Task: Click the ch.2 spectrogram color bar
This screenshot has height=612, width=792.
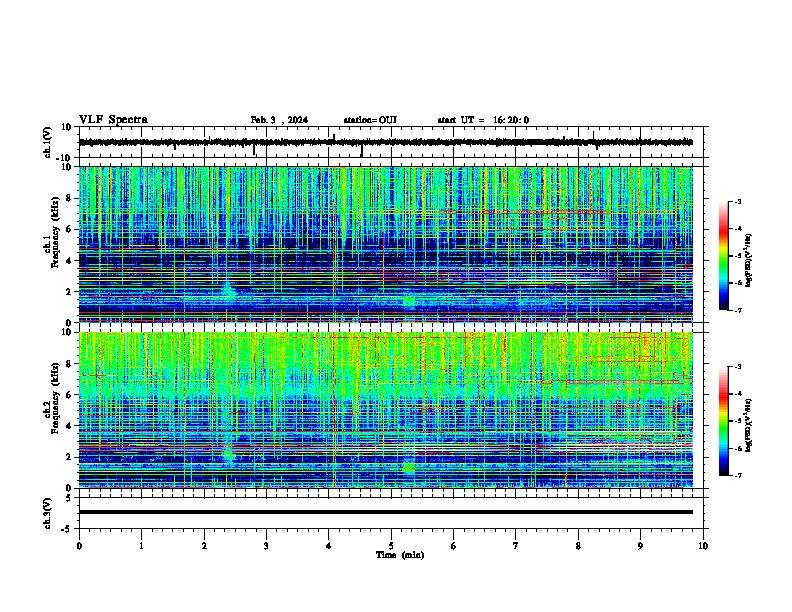Action: point(724,421)
